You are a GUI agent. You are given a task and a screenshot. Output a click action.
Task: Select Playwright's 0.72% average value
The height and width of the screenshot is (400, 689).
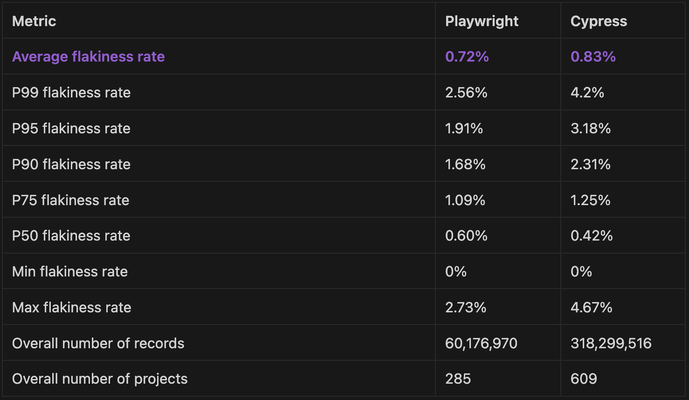tap(467, 57)
